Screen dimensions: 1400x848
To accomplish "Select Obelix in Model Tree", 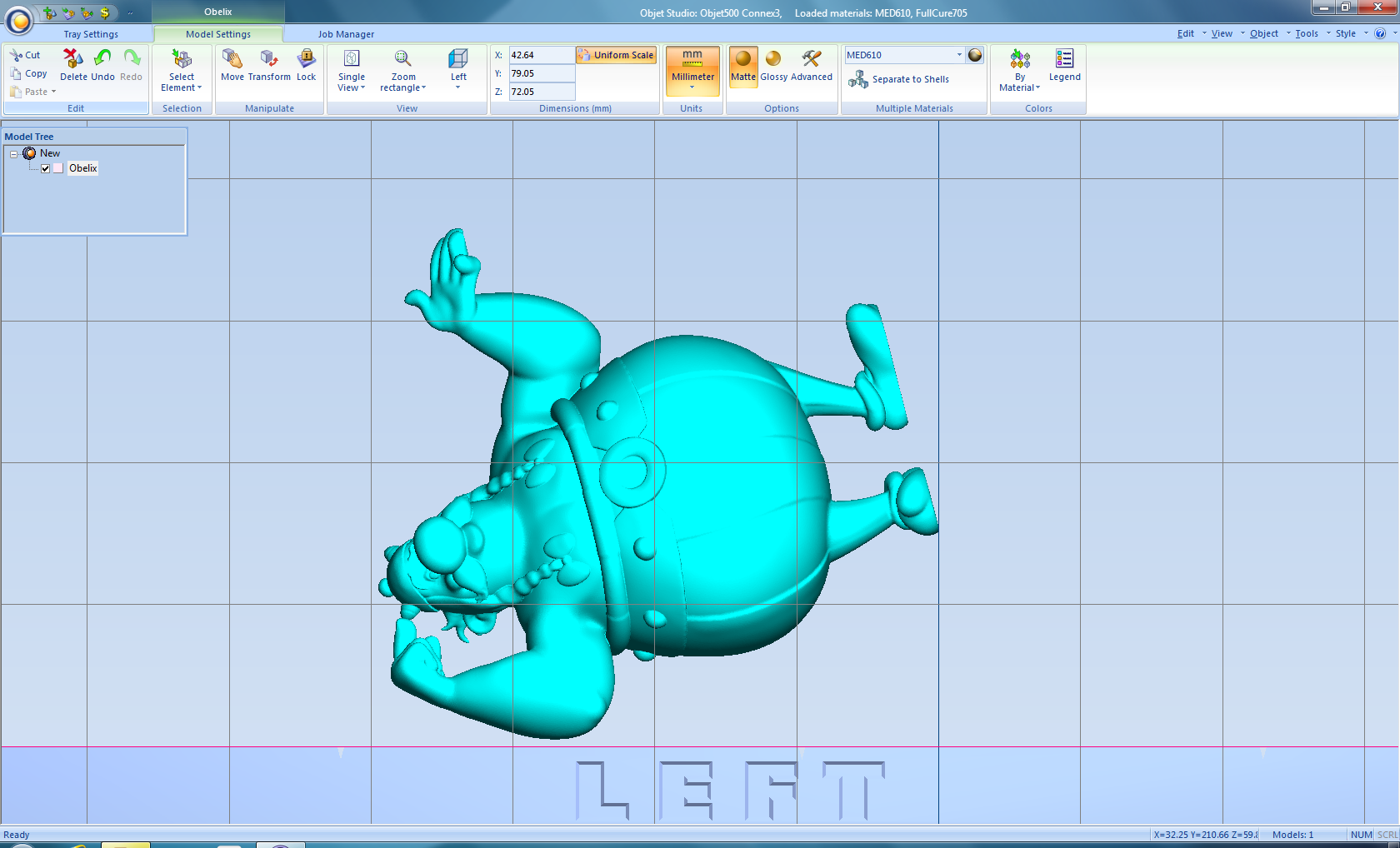I will click(82, 168).
